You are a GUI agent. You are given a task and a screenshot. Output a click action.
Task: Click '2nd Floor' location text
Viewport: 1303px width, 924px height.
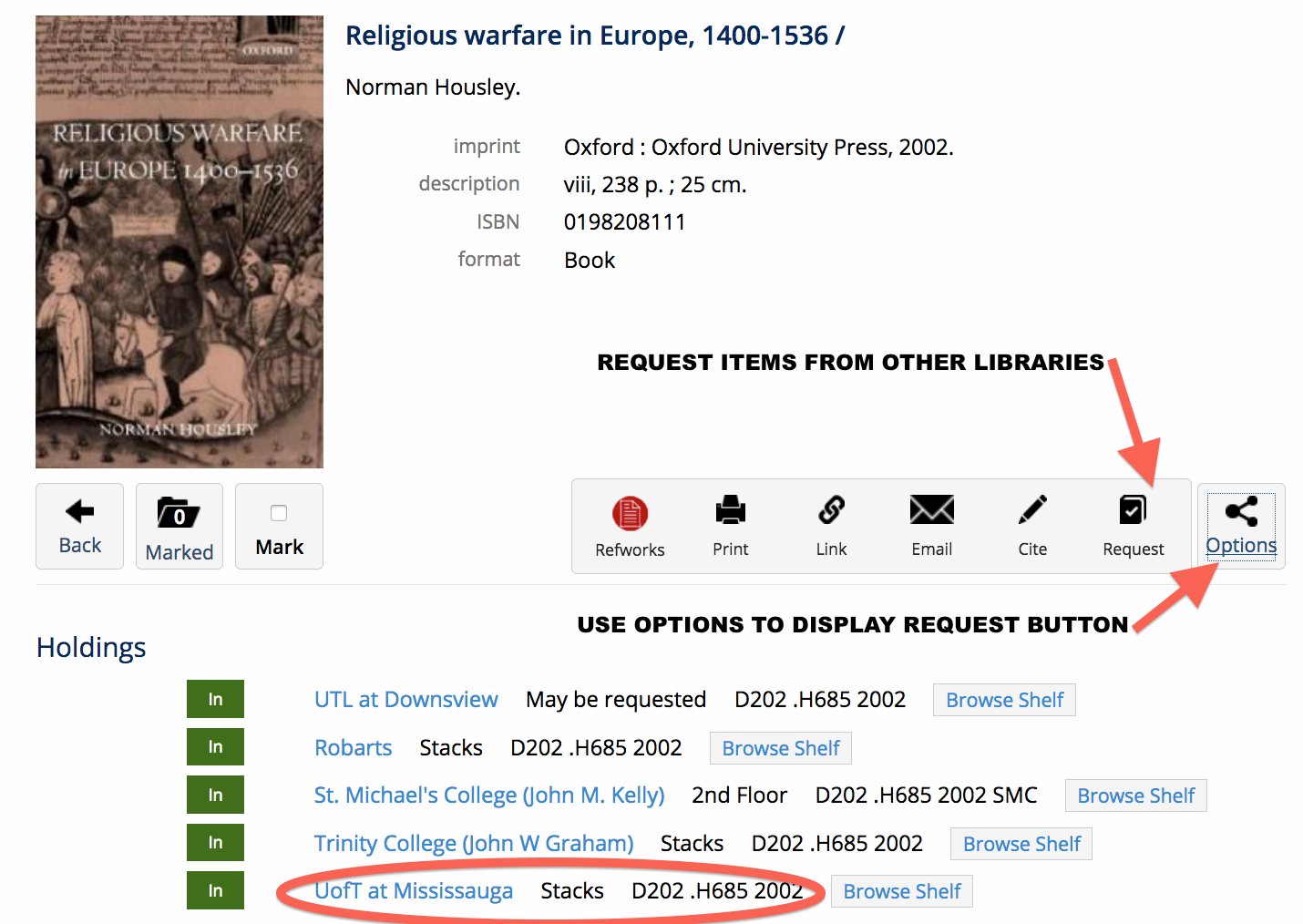coord(739,796)
